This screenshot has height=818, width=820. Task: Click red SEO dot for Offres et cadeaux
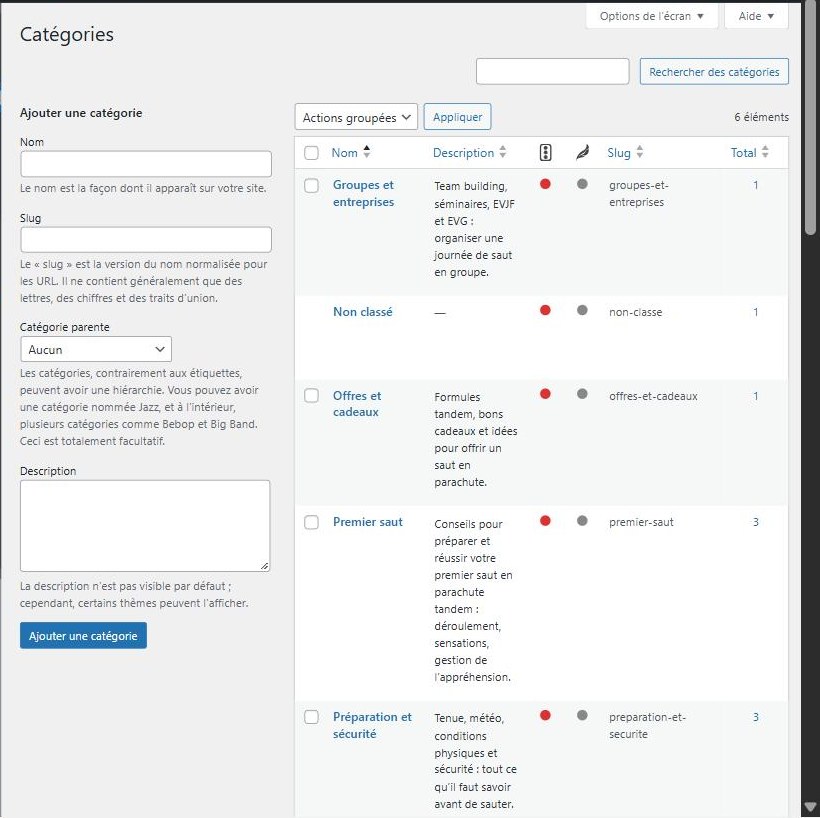545,394
